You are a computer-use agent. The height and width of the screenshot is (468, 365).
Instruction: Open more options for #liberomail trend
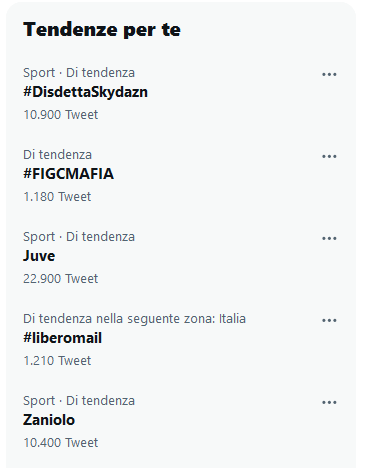click(x=329, y=320)
